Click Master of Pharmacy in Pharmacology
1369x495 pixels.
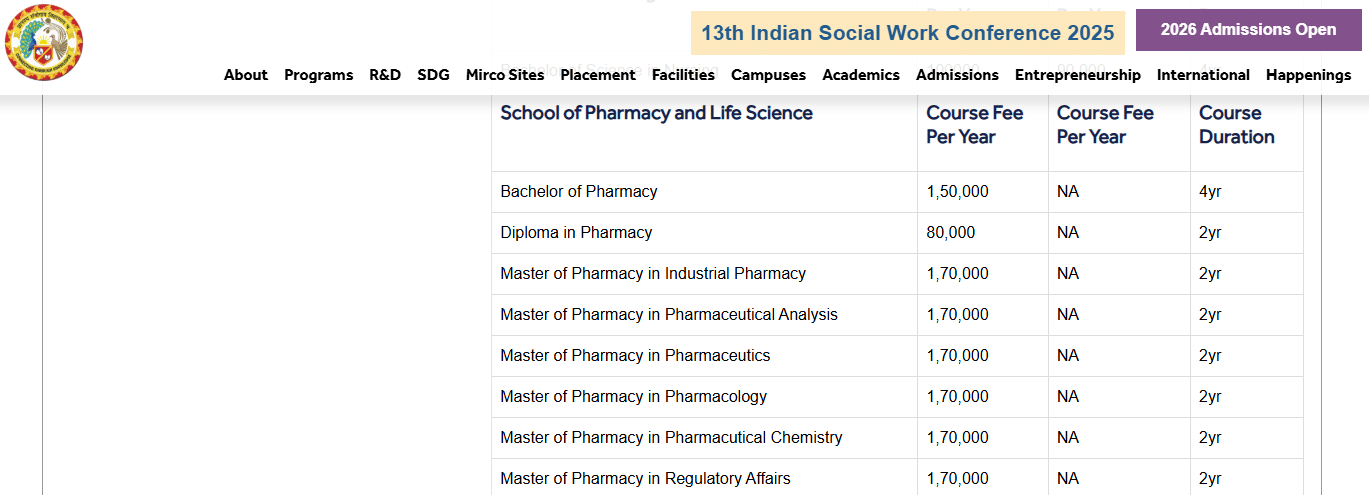click(x=633, y=397)
